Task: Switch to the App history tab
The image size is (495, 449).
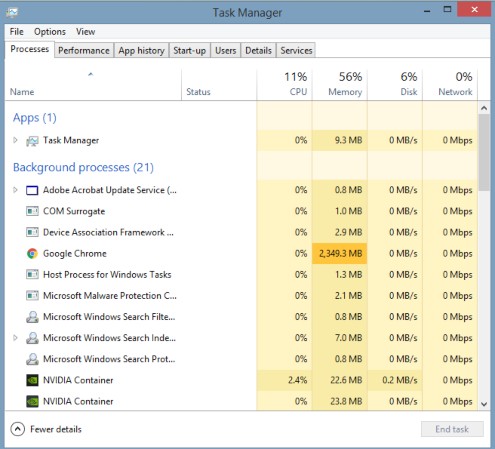Action: [x=142, y=50]
